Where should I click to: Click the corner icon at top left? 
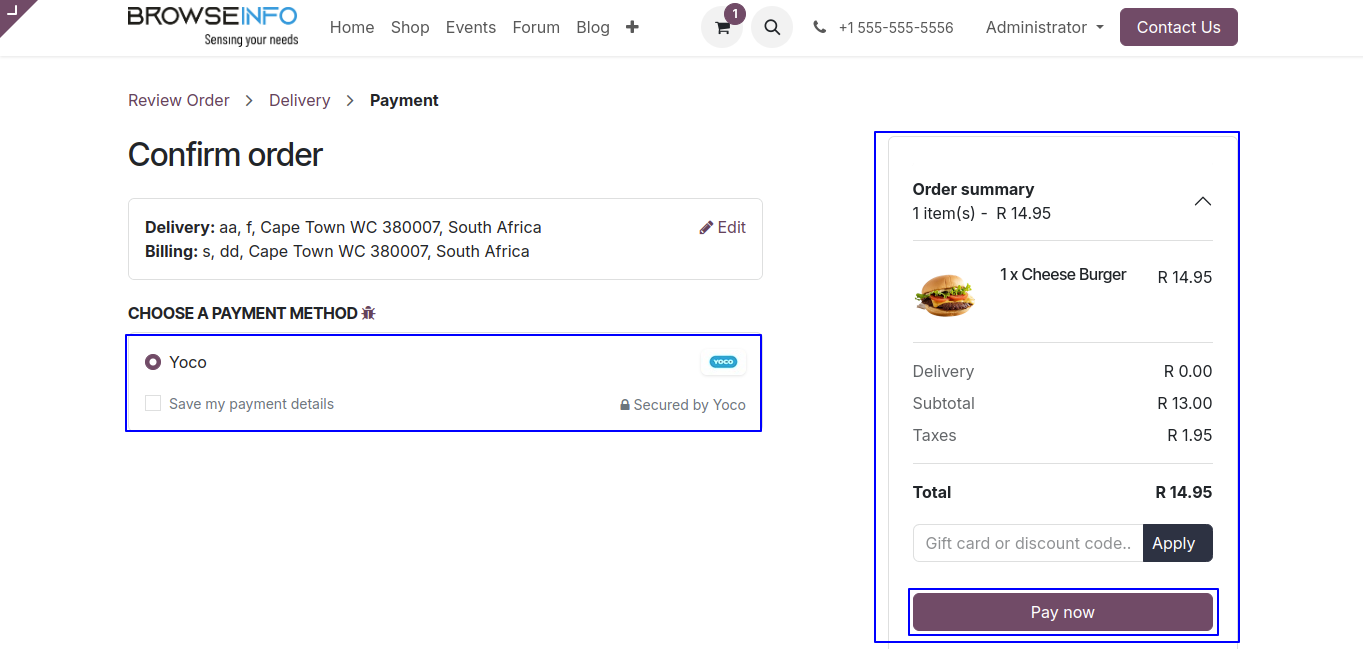pos(12,10)
